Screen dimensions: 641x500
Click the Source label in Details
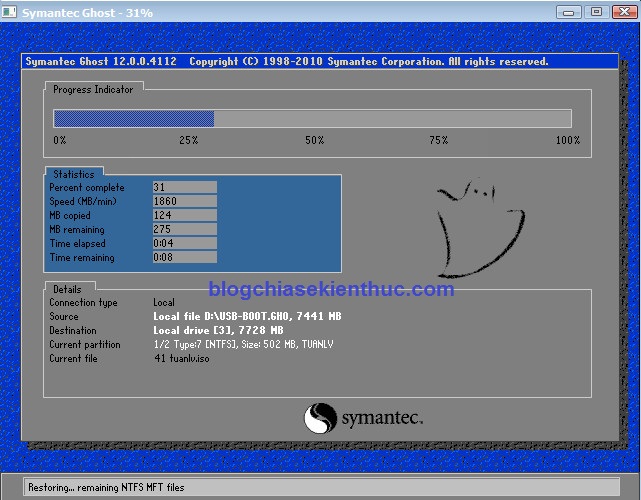click(x=64, y=316)
